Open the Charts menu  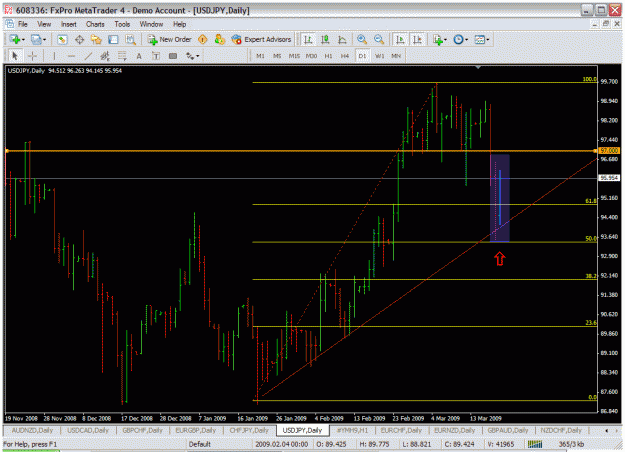coord(95,24)
